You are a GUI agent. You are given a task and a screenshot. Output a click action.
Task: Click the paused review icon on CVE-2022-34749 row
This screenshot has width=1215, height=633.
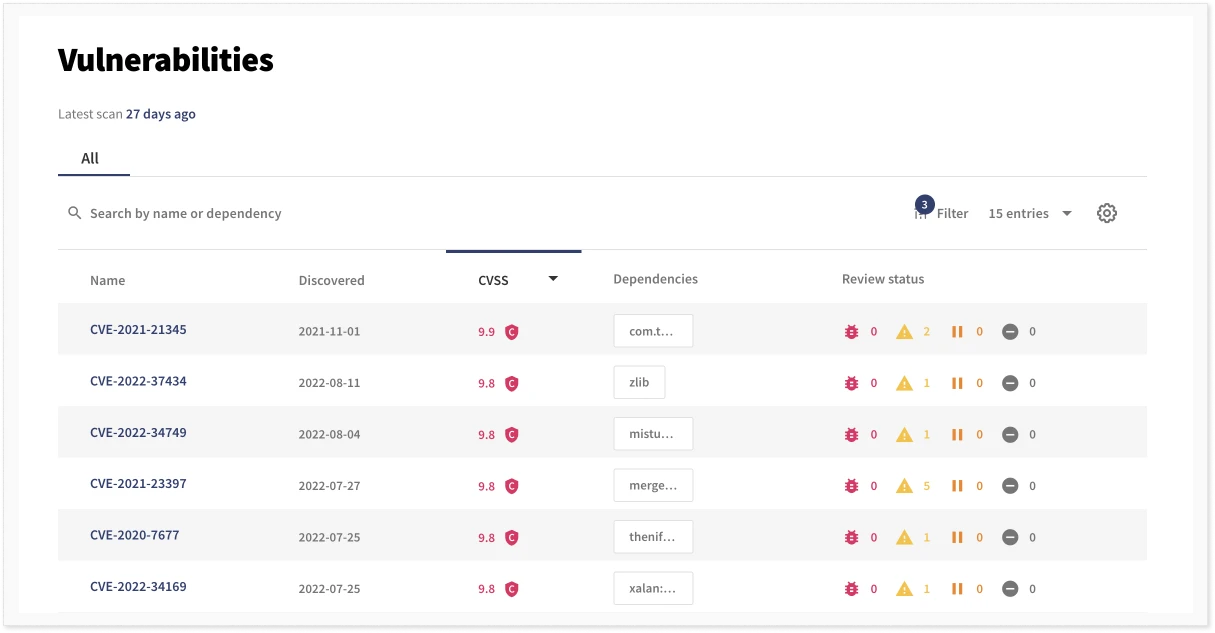[959, 434]
